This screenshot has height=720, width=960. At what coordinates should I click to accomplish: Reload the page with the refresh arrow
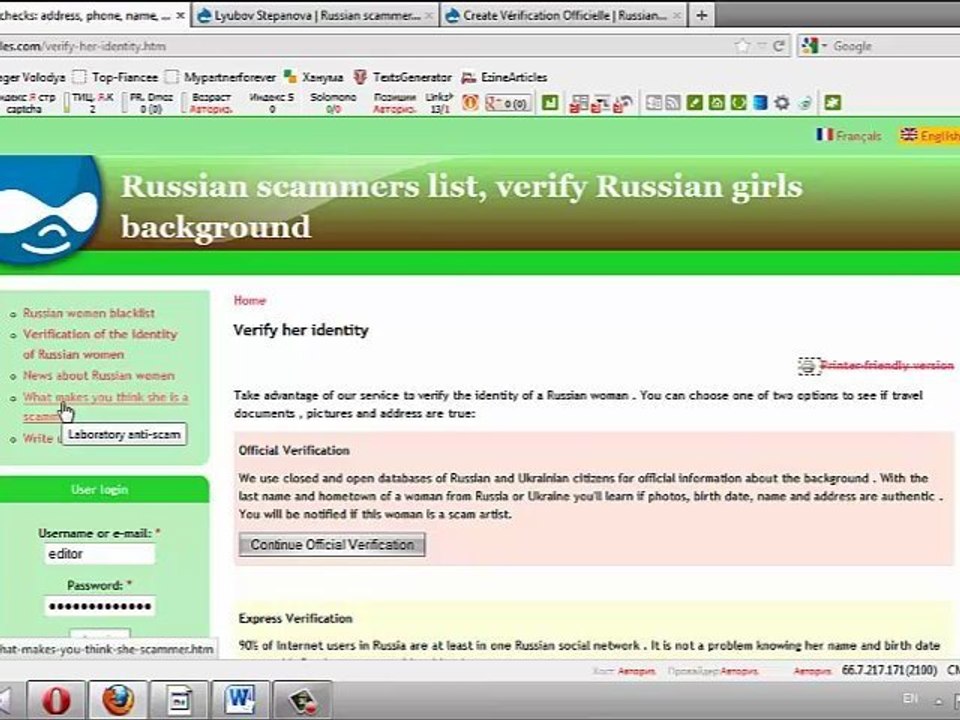point(779,46)
